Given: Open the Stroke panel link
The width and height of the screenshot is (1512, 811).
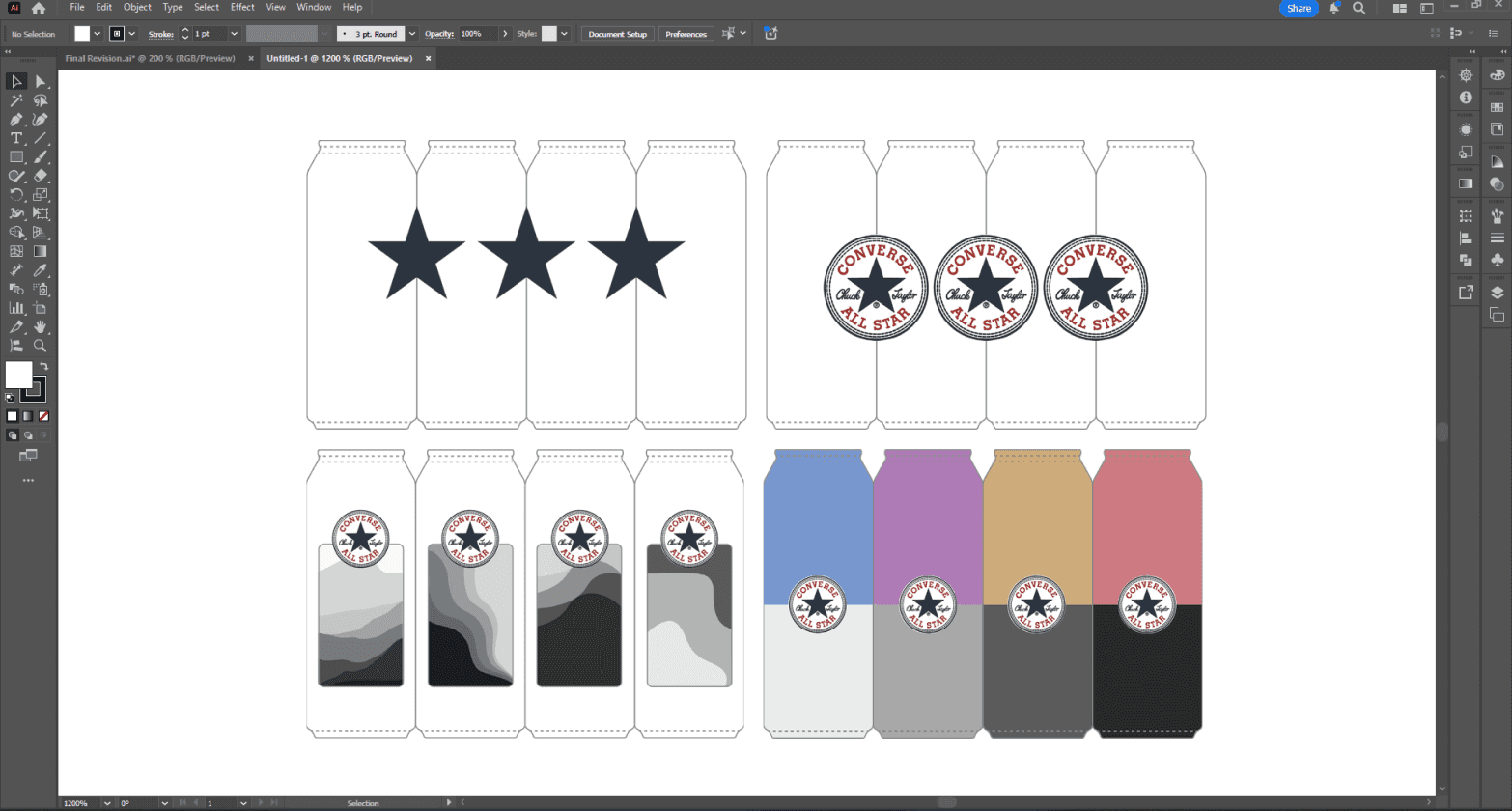Looking at the screenshot, I should [160, 34].
